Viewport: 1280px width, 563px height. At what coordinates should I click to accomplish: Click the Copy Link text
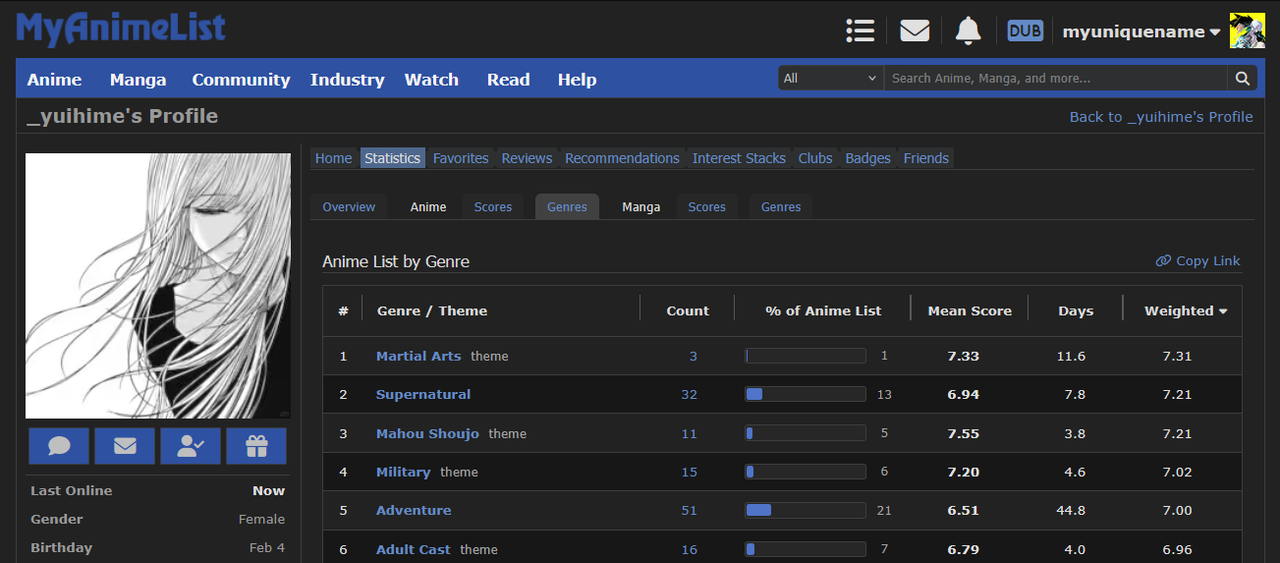click(1208, 261)
